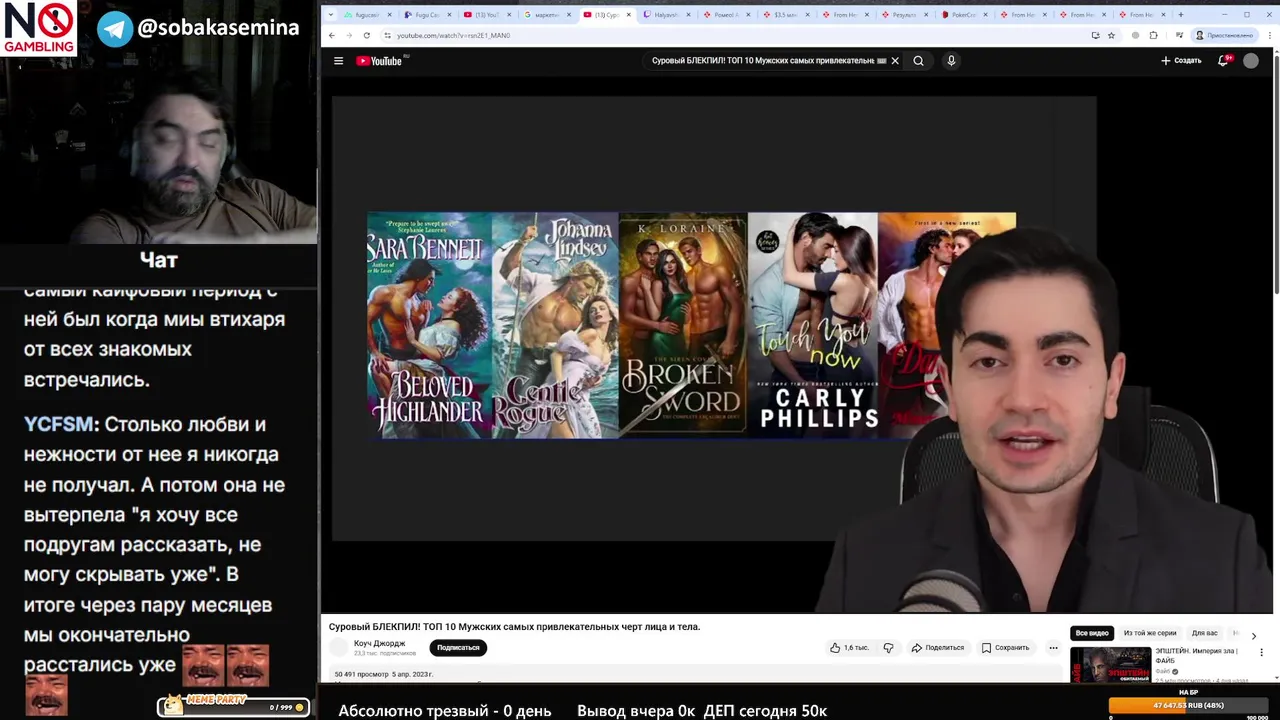The image size is (1280, 720).
Task: Open the ЭПШТЕЙН recommended video thumbnail
Action: coord(1110,665)
